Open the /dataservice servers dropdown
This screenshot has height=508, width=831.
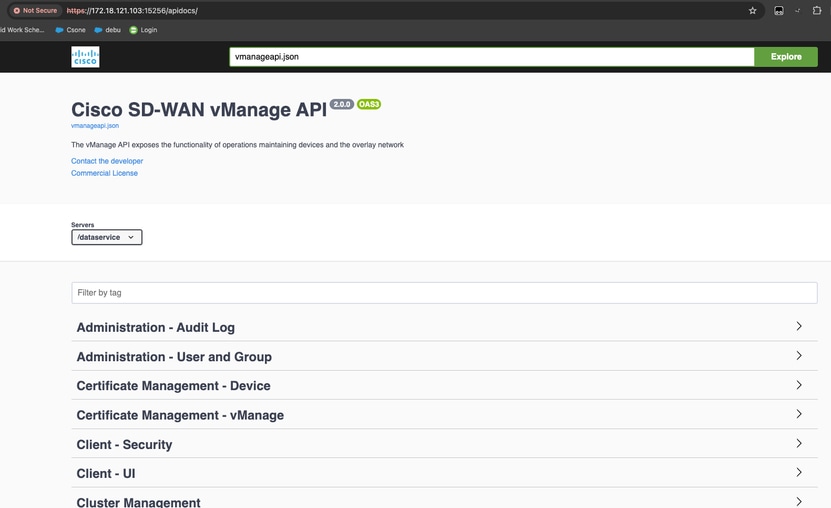pyautogui.click(x=107, y=237)
